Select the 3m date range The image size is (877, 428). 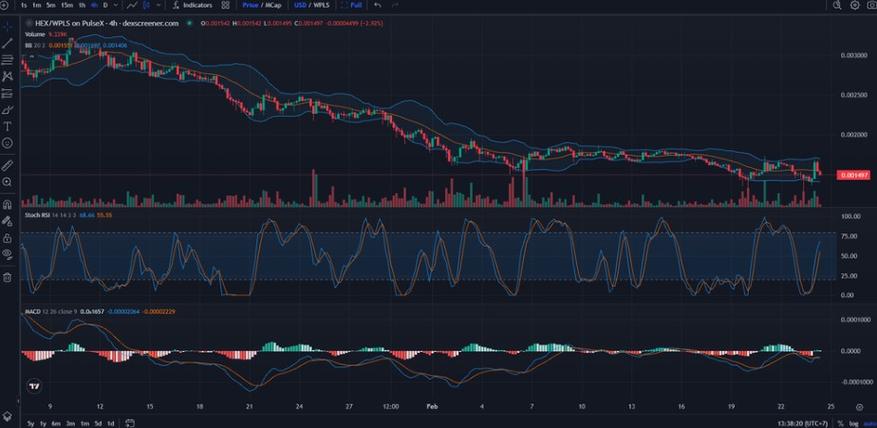(x=71, y=423)
